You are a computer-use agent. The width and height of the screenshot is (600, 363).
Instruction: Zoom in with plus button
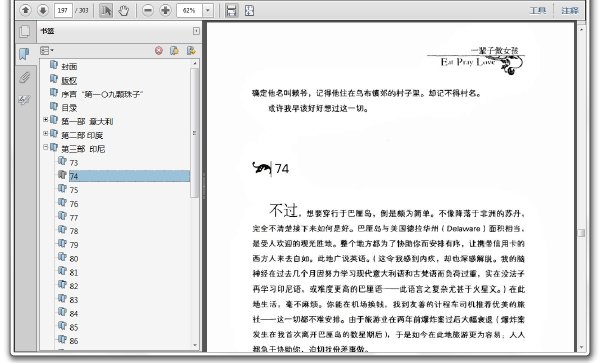(165, 10)
